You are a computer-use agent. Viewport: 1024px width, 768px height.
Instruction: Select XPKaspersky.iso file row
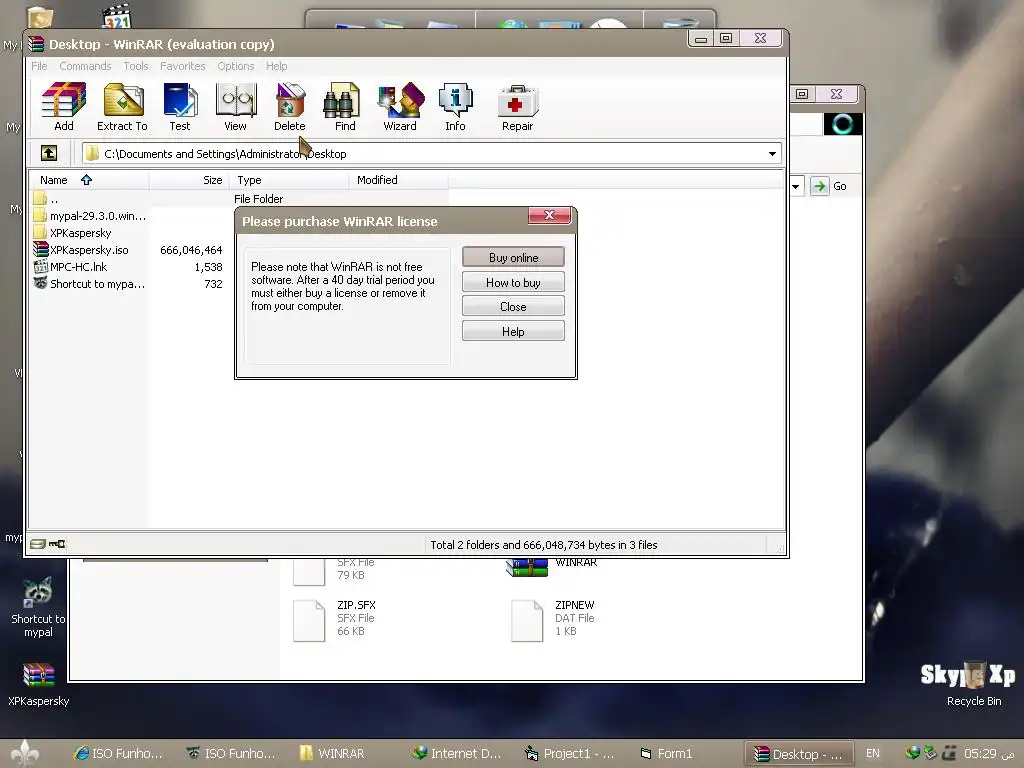coord(89,249)
